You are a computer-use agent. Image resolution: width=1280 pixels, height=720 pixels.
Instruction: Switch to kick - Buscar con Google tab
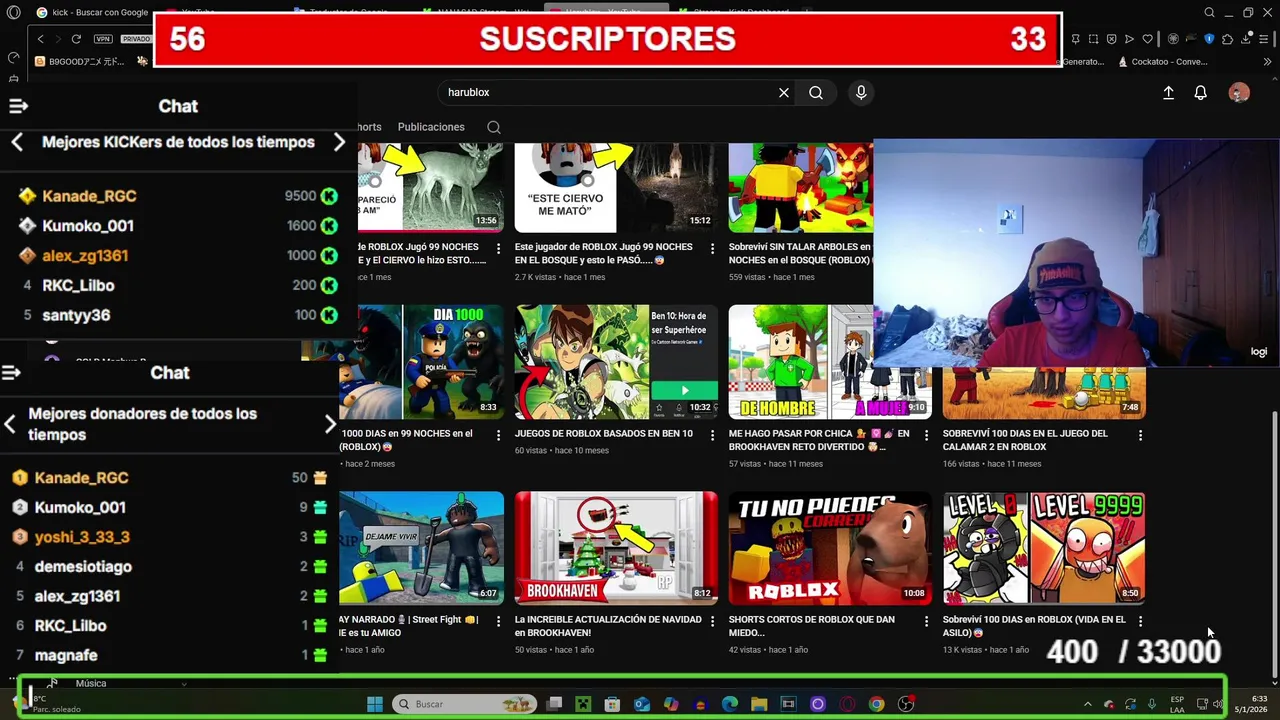point(92,12)
